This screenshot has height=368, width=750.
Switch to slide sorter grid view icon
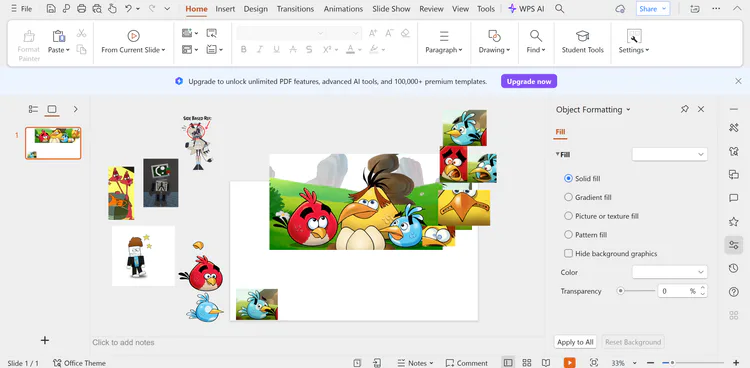pos(527,363)
